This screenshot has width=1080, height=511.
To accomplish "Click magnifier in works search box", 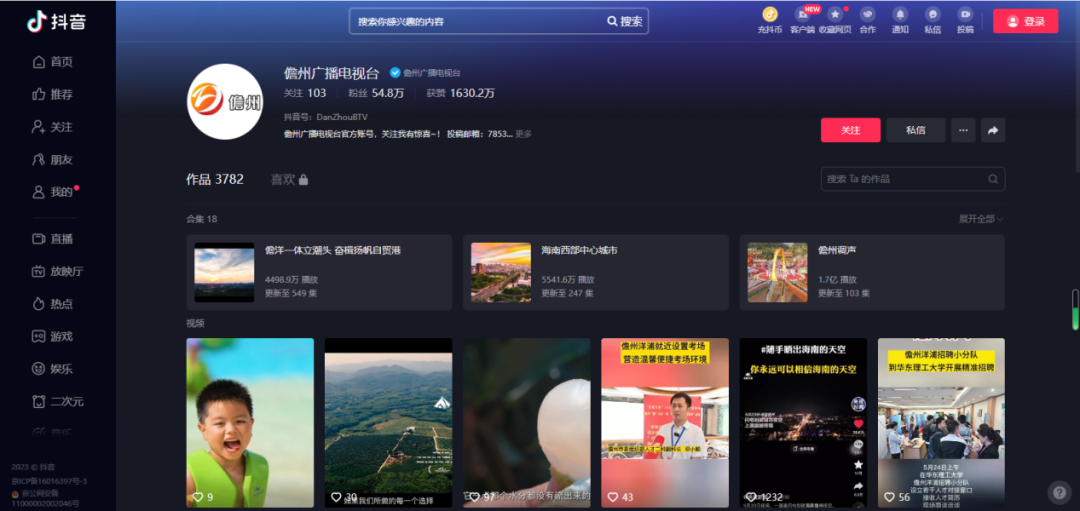I will (x=993, y=179).
